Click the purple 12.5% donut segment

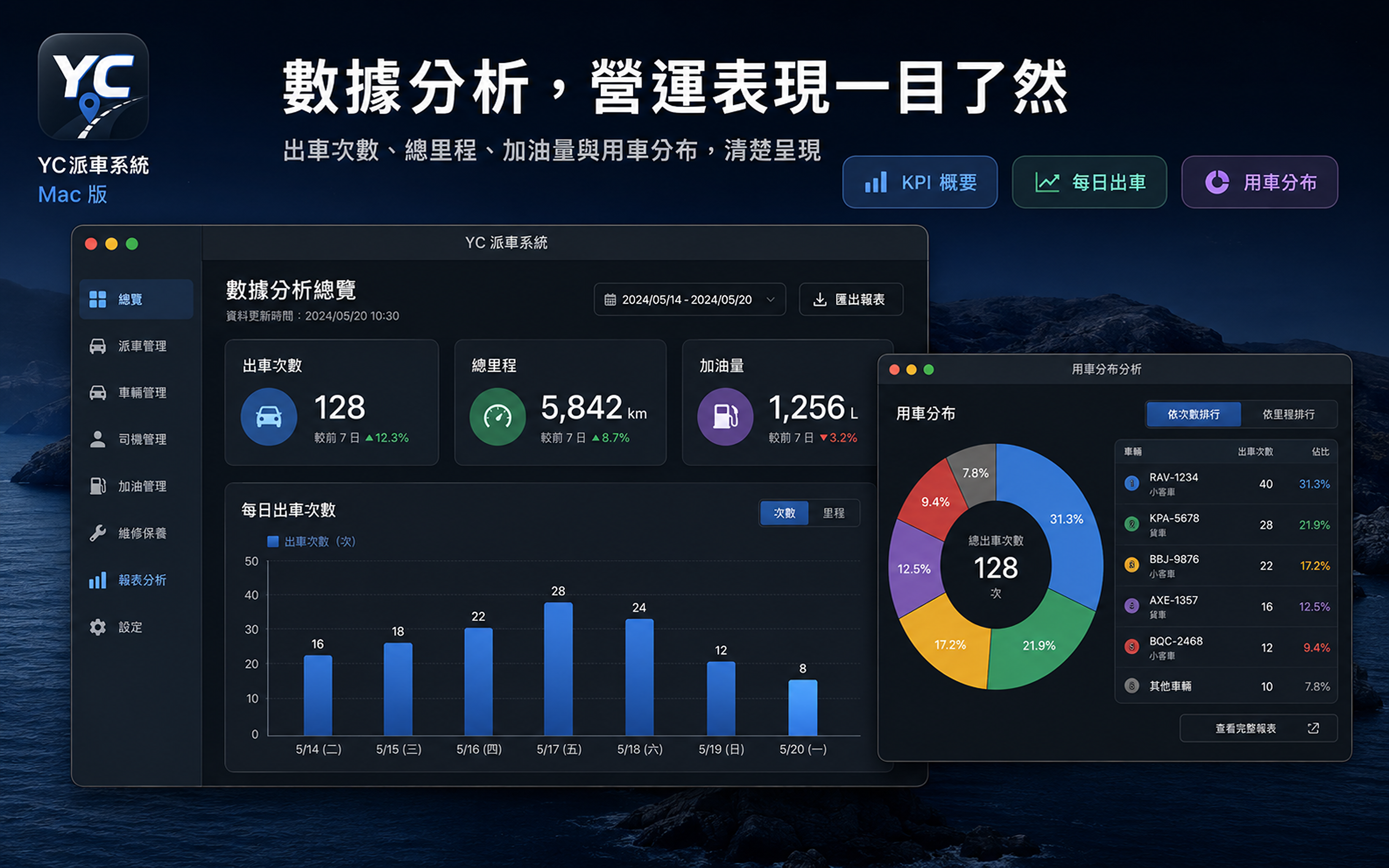click(x=914, y=569)
